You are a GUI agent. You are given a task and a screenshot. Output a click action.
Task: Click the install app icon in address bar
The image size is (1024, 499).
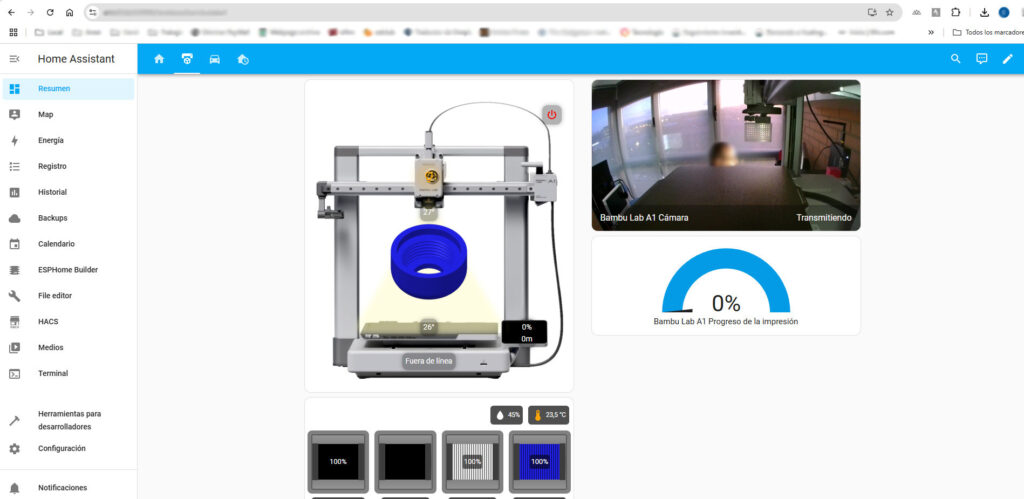point(872,12)
